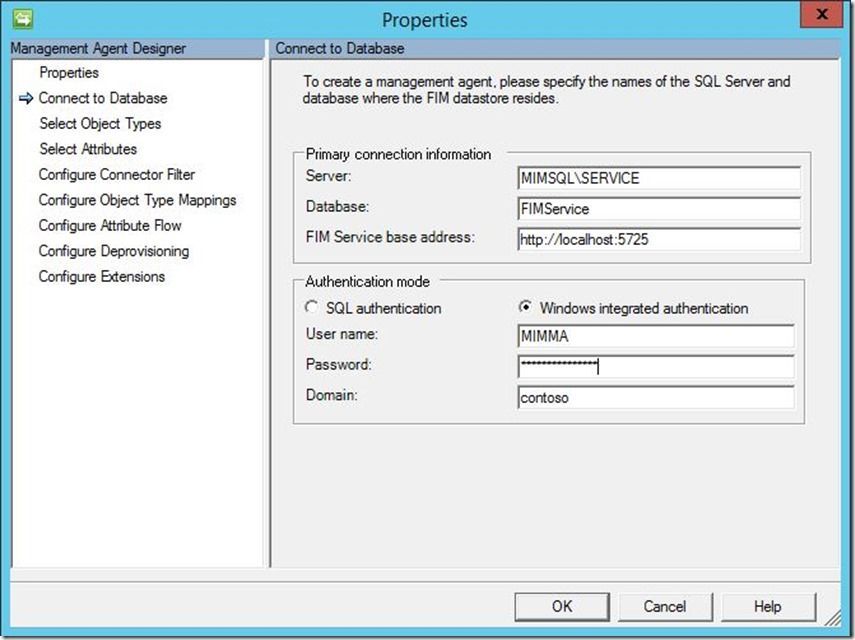The width and height of the screenshot is (855, 640).
Task: Click the 'Connect to Database' panel heading
Action: tap(340, 49)
